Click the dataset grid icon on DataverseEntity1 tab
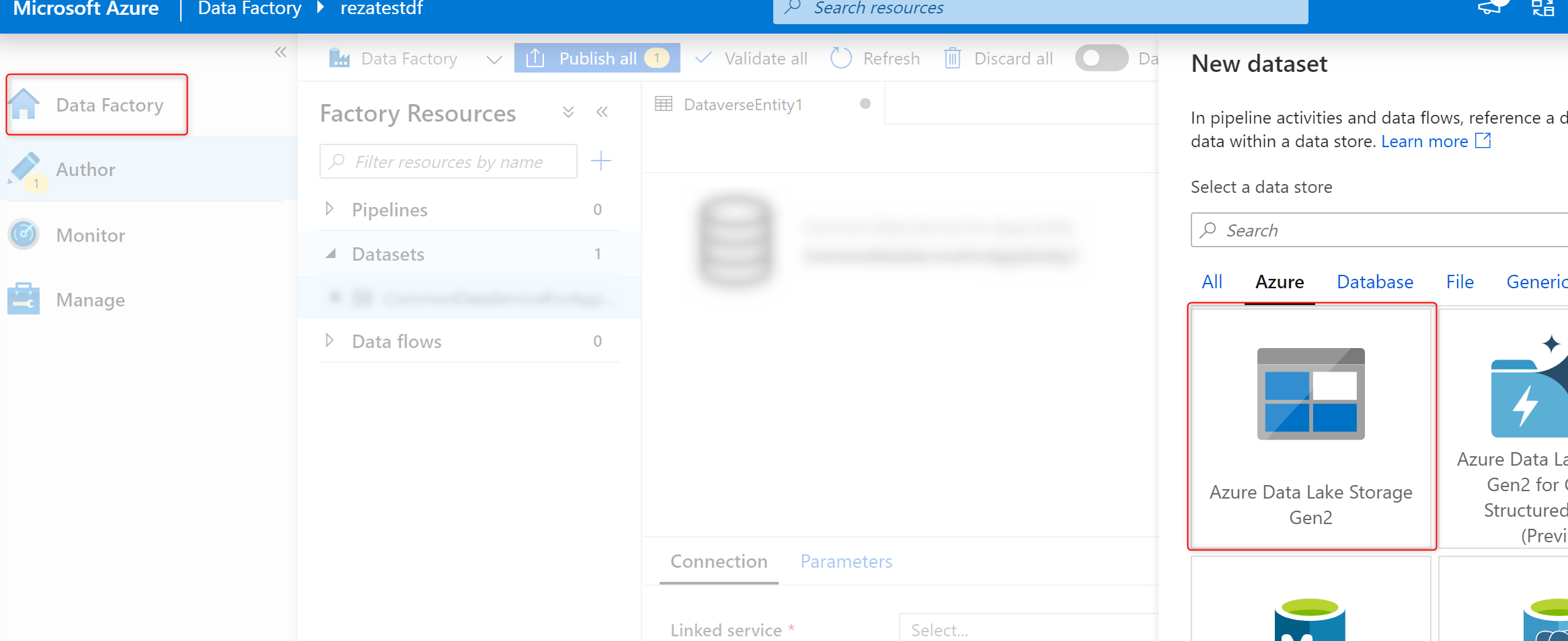 pyautogui.click(x=664, y=104)
